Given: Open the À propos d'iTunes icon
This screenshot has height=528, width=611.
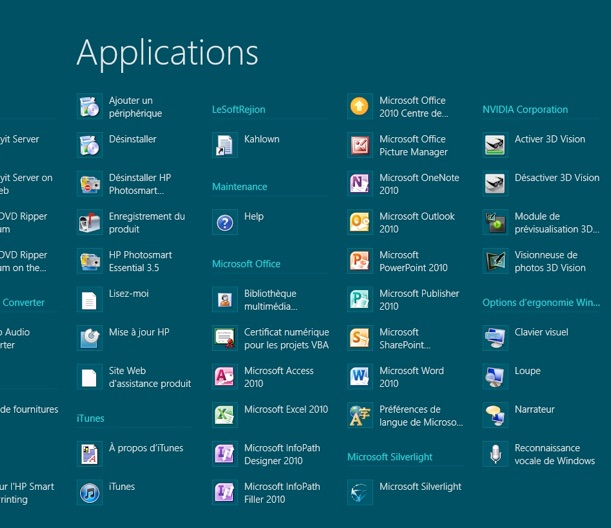Looking at the screenshot, I should point(90,454).
